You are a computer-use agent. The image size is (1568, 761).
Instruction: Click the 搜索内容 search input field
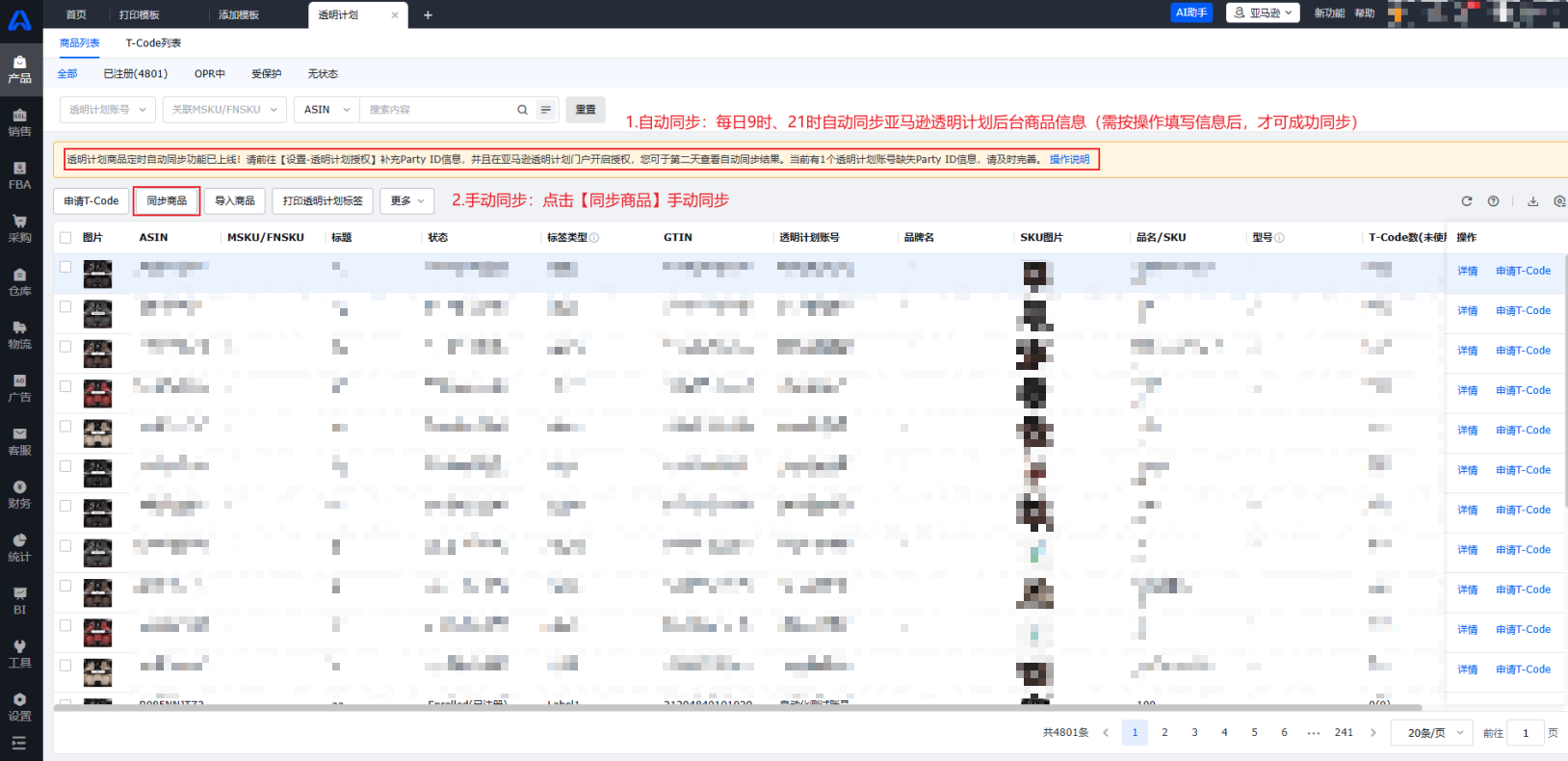point(438,110)
